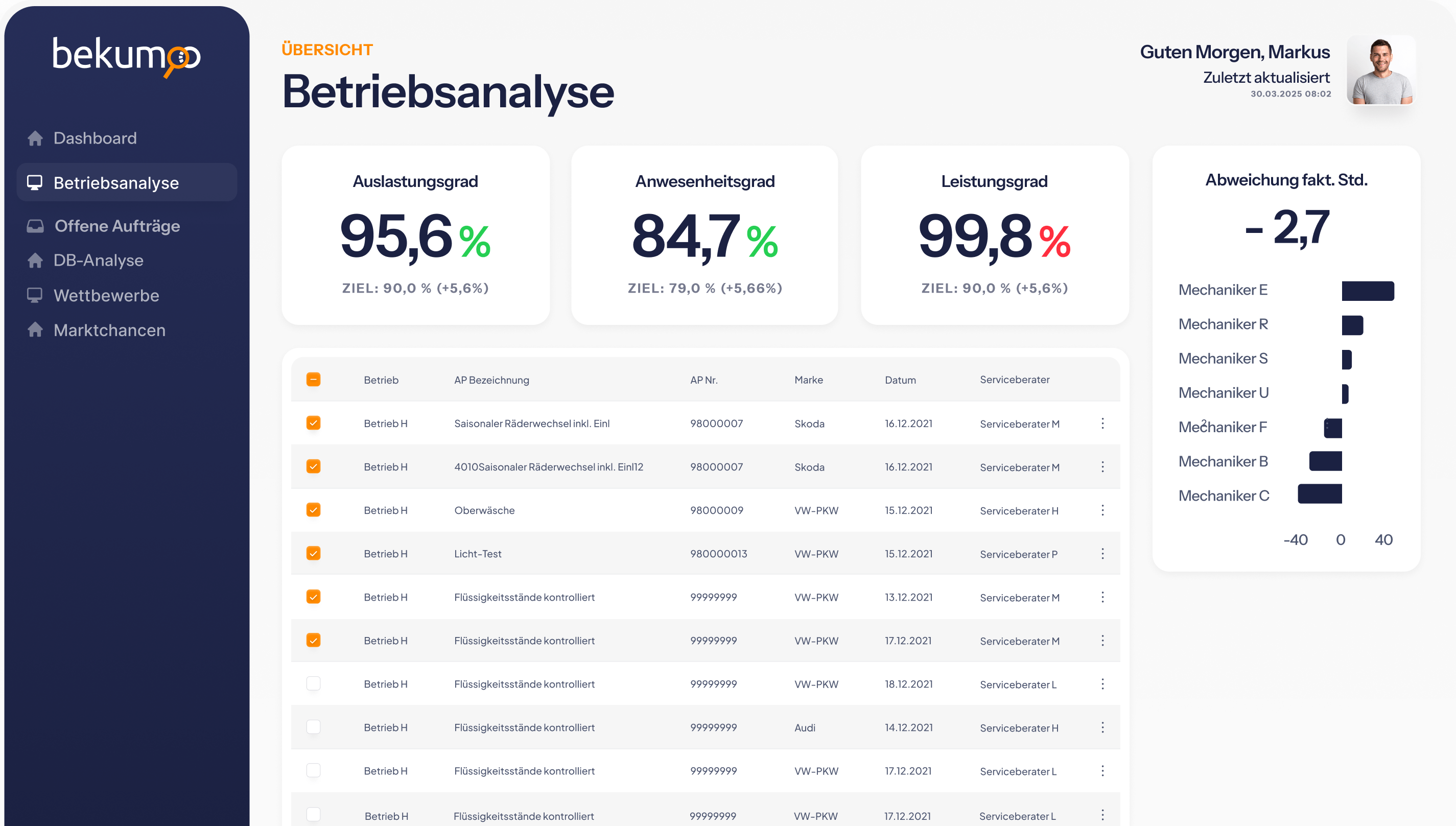Open the Dashboard home icon
1456x826 pixels.
pos(35,138)
